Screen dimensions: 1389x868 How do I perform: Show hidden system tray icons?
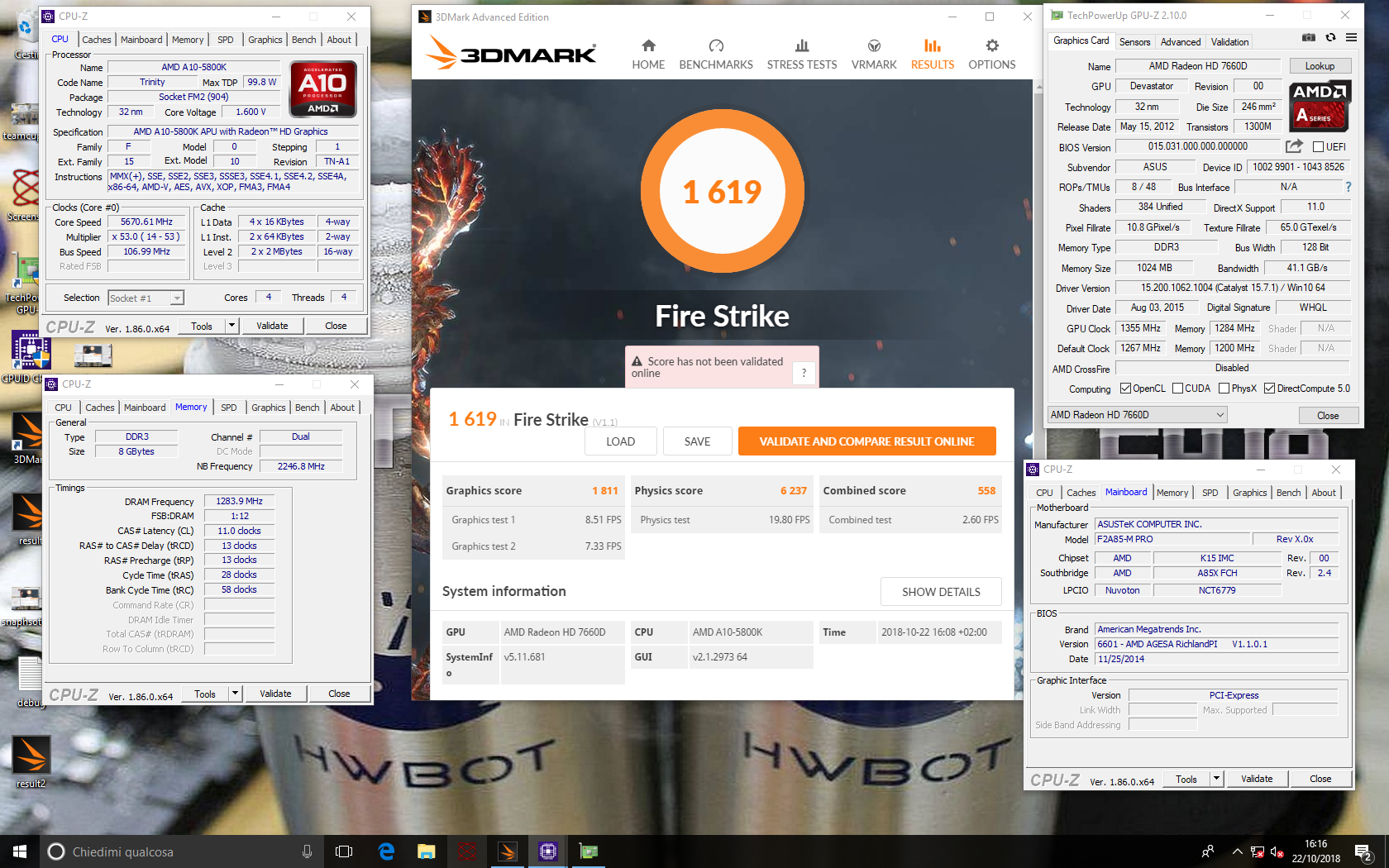point(1237,851)
